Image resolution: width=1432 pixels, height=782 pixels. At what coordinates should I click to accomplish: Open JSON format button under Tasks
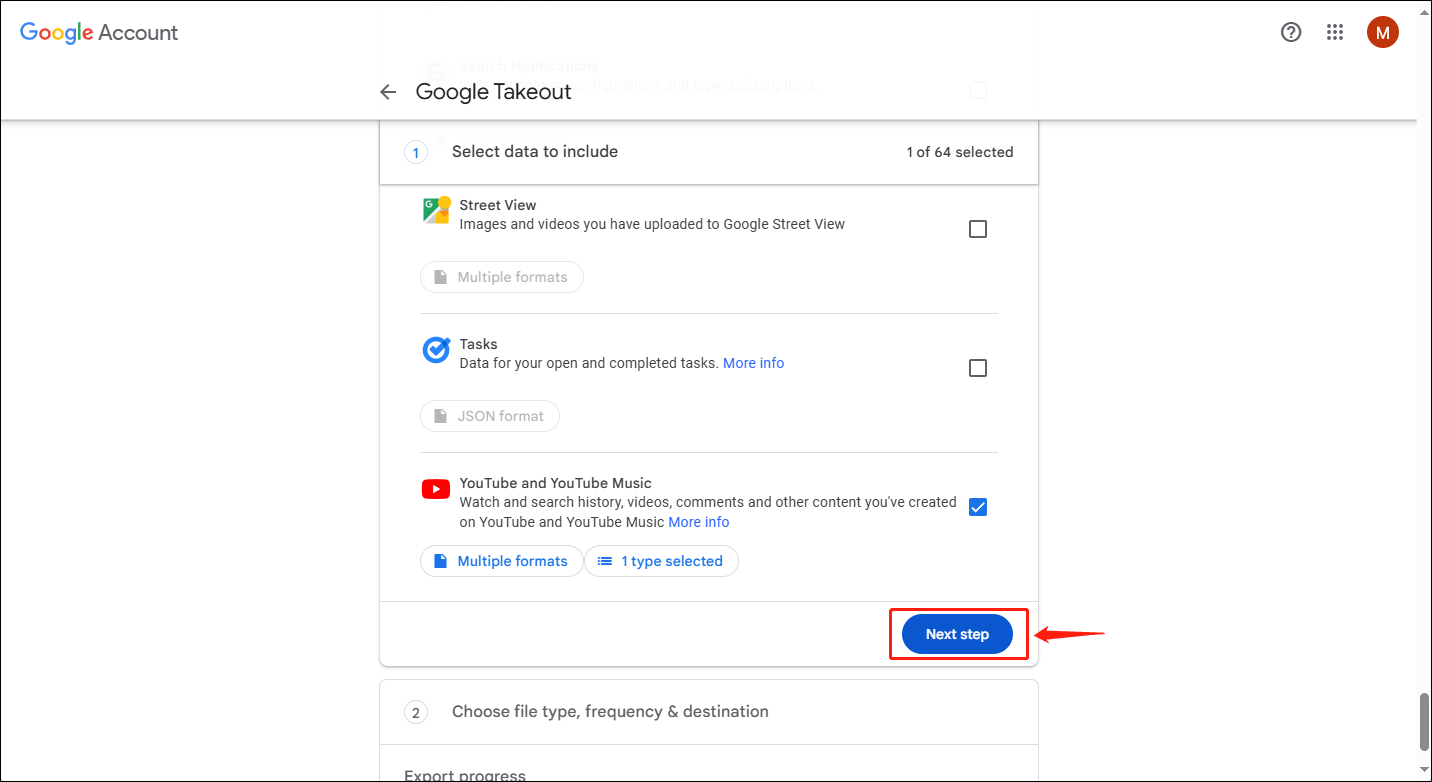click(x=490, y=416)
